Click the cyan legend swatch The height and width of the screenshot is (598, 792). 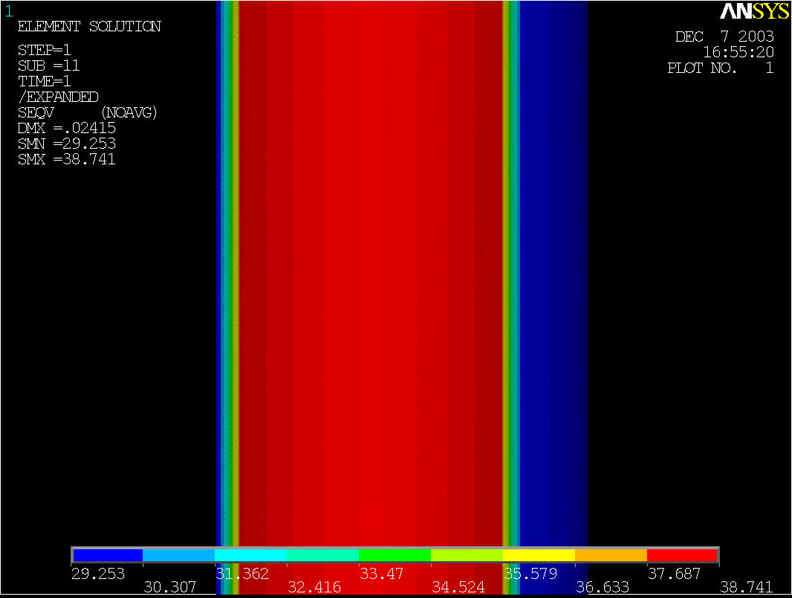pos(251,556)
